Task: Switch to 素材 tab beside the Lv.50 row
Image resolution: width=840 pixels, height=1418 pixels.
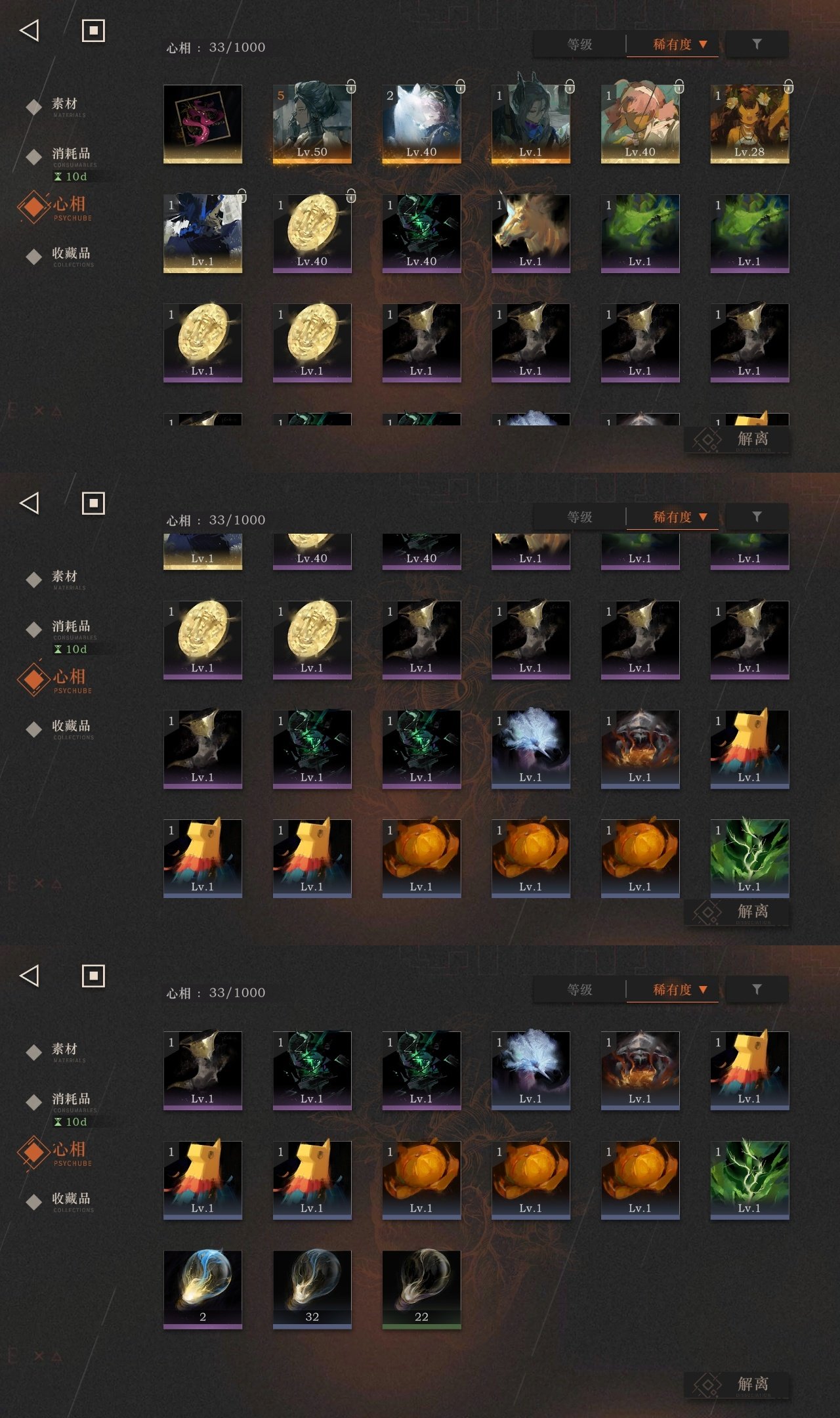Action: click(x=64, y=105)
